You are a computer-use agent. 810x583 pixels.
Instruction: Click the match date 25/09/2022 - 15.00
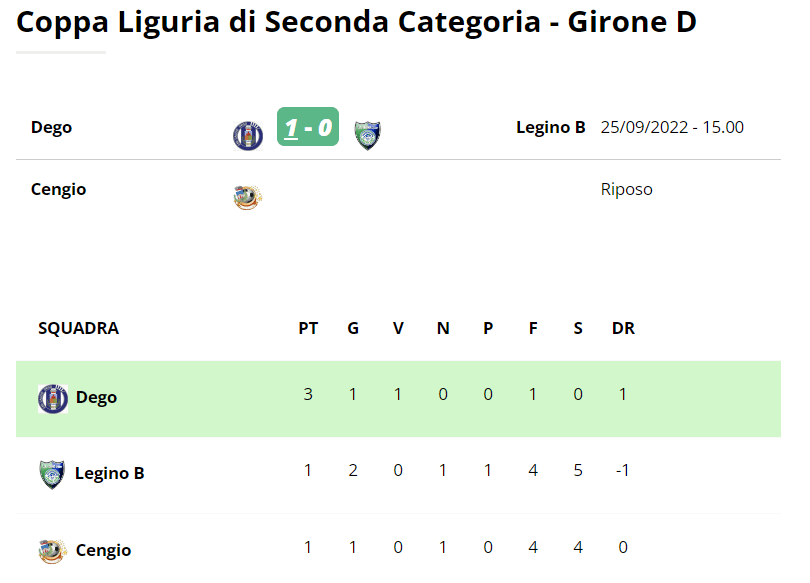[672, 128]
